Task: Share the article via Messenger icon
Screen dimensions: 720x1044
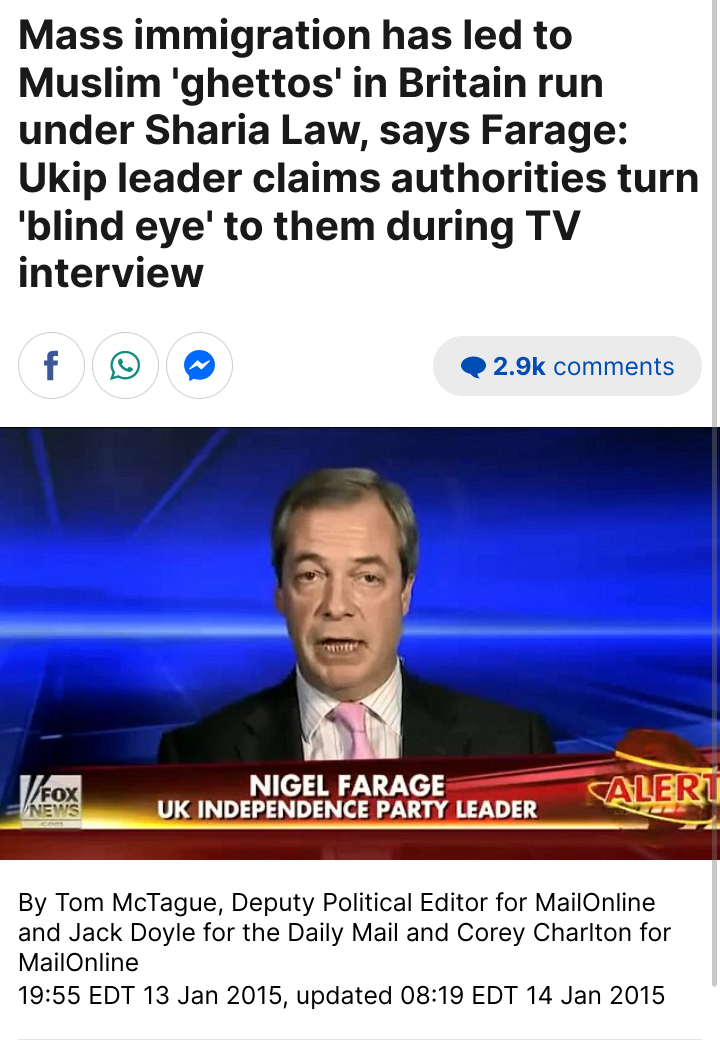Action: coord(199,366)
